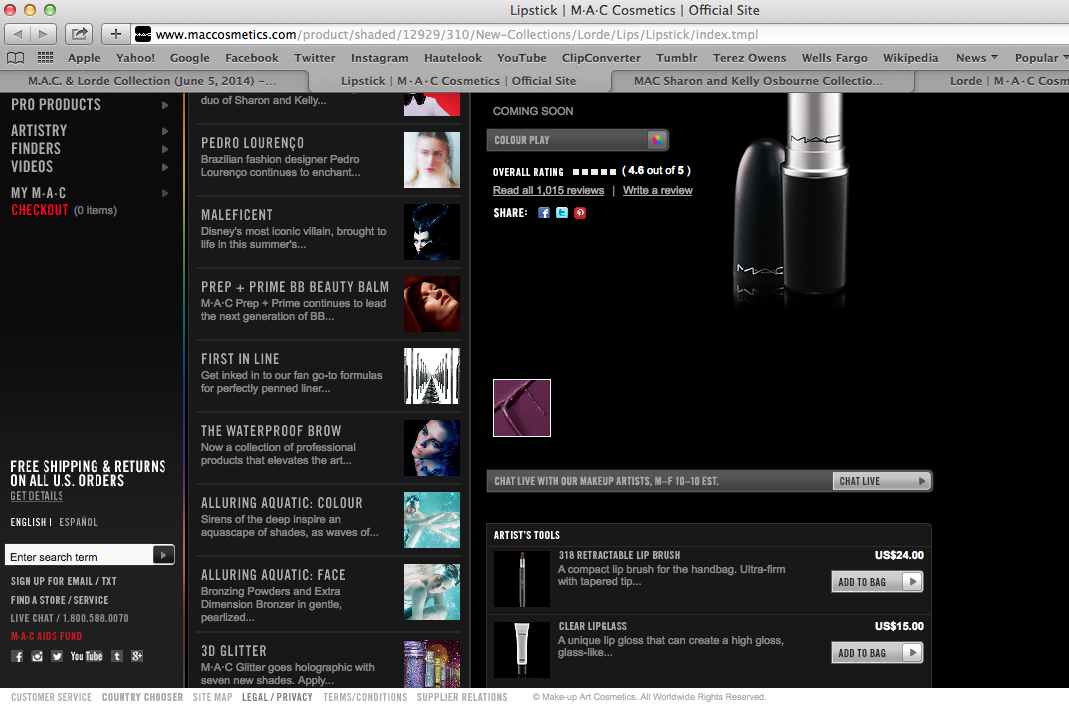
Task: Submit search with the arrow button
Action: pos(163,555)
